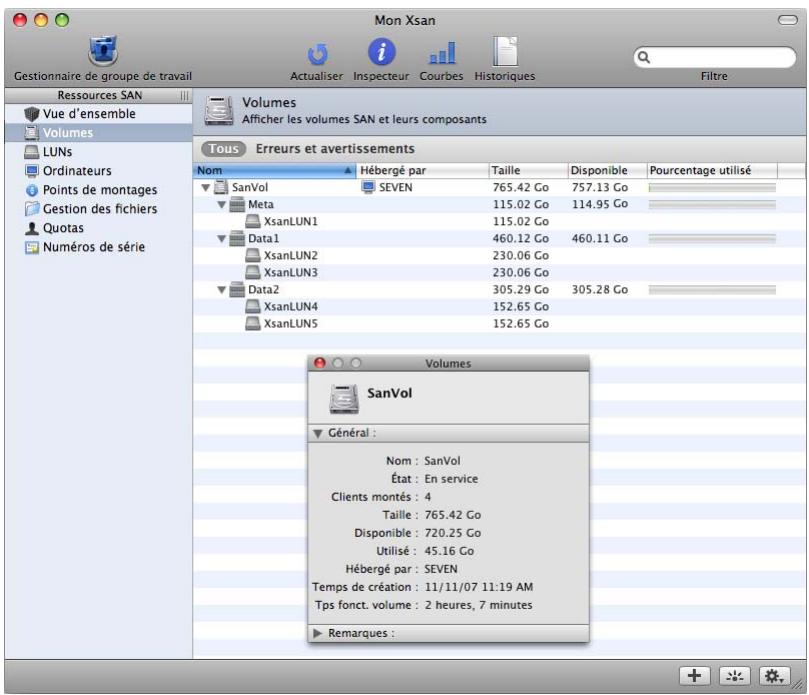Click the Meta storage pool icon
The width and height of the screenshot is (809, 695).
click(237, 205)
